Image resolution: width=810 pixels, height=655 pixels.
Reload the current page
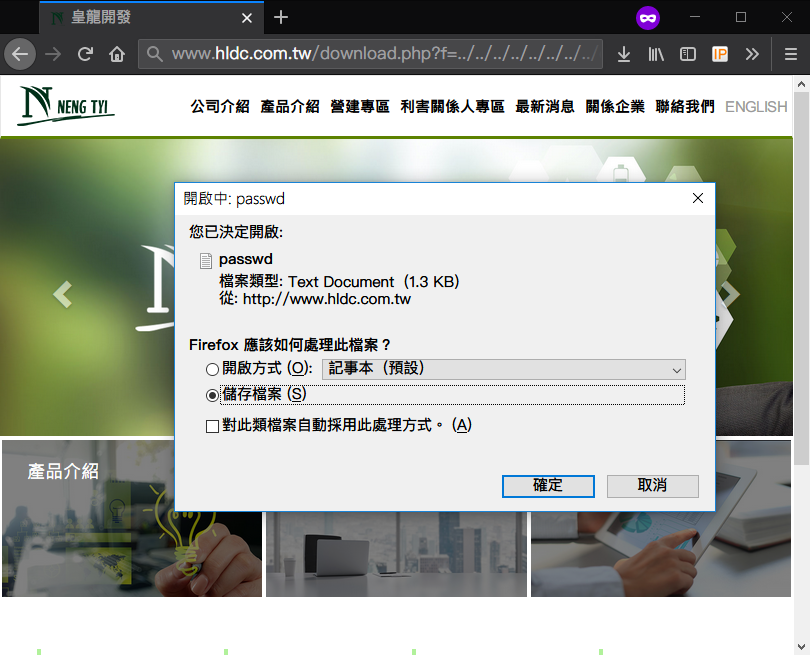point(85,54)
